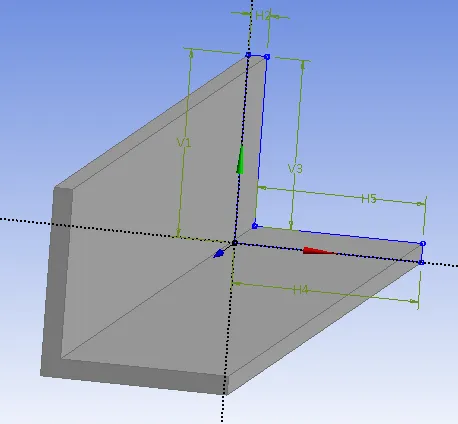Select the right-end sketch vertex on the X axis
Screen dimensions: 458x424
pyautogui.click(x=421, y=263)
